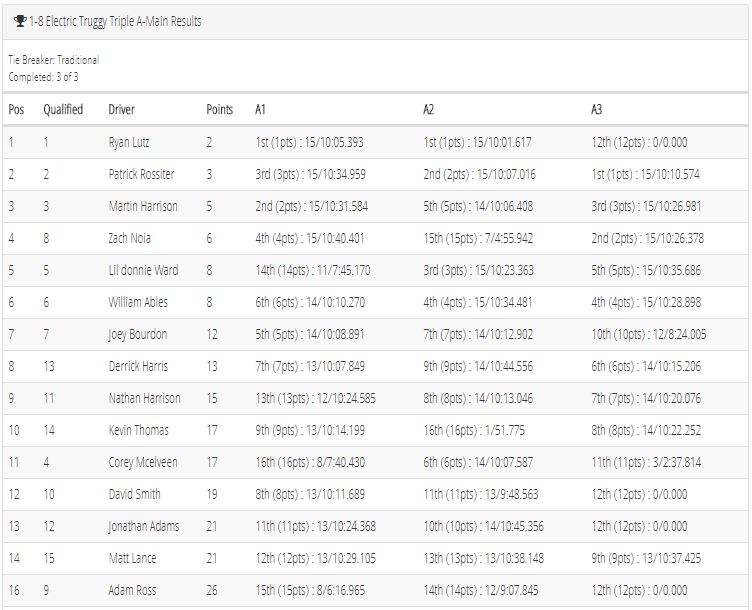Click David Smith's A2 result 13/9:48.563
The height and width of the screenshot is (610, 752).
point(512,494)
